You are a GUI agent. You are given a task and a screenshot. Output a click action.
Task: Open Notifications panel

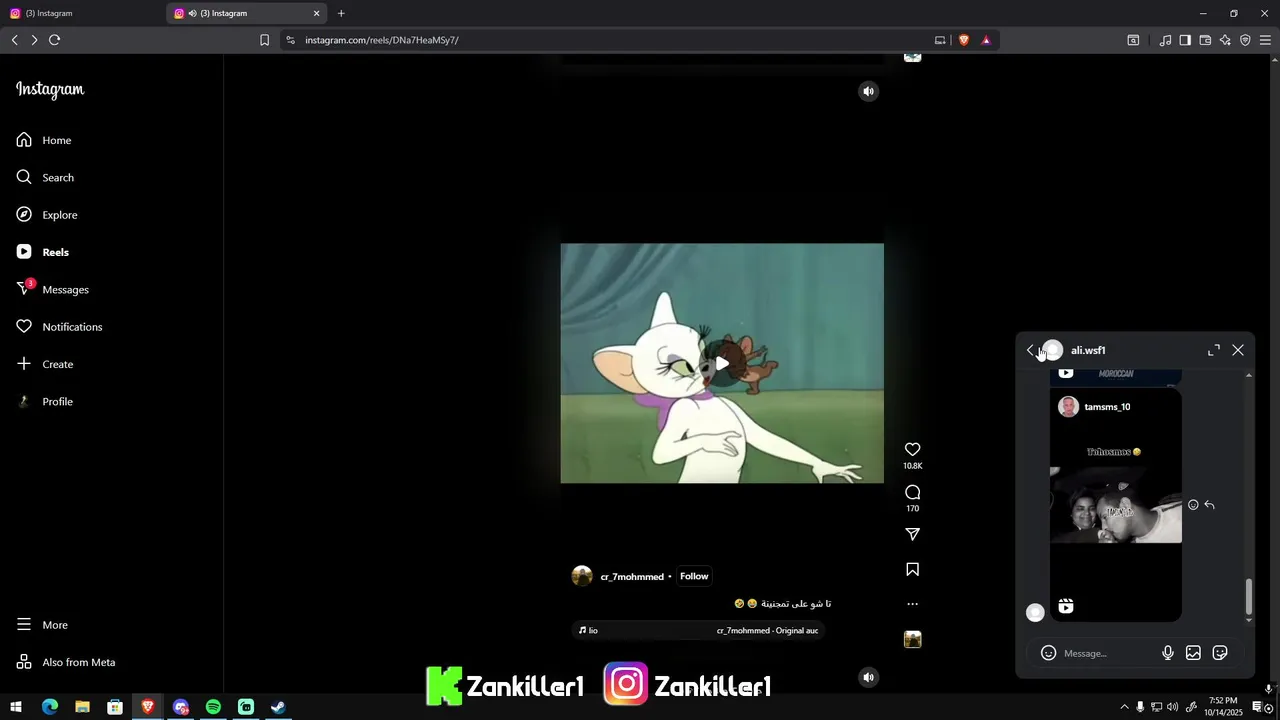(72, 327)
